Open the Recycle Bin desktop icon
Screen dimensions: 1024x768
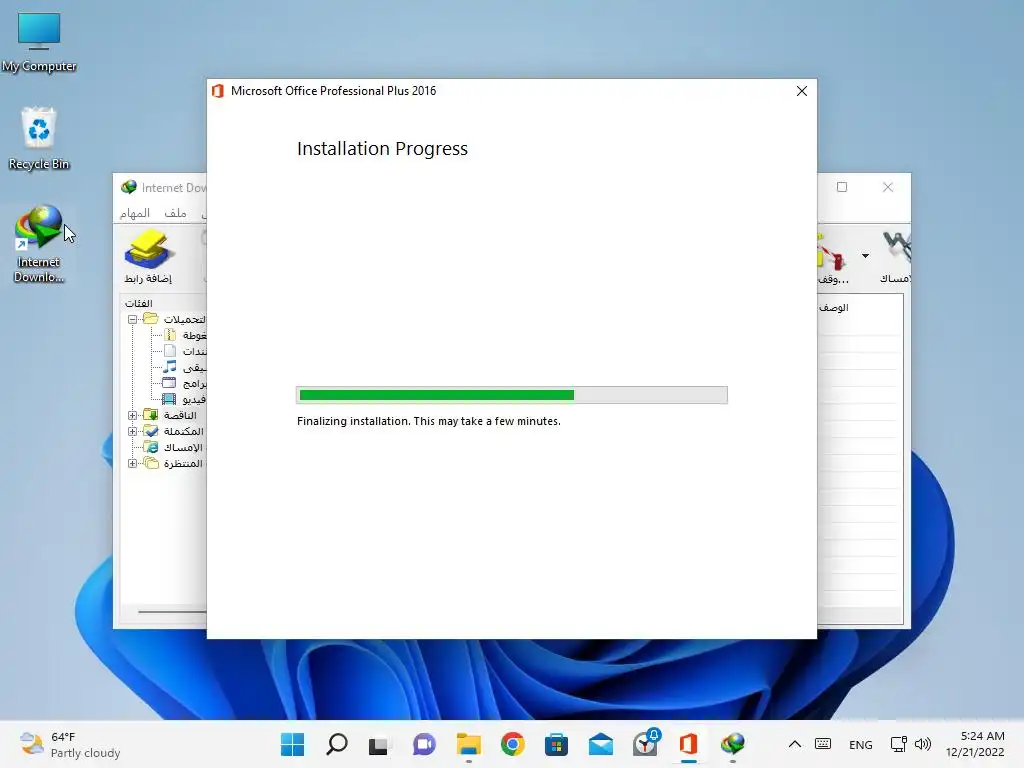coord(39,138)
